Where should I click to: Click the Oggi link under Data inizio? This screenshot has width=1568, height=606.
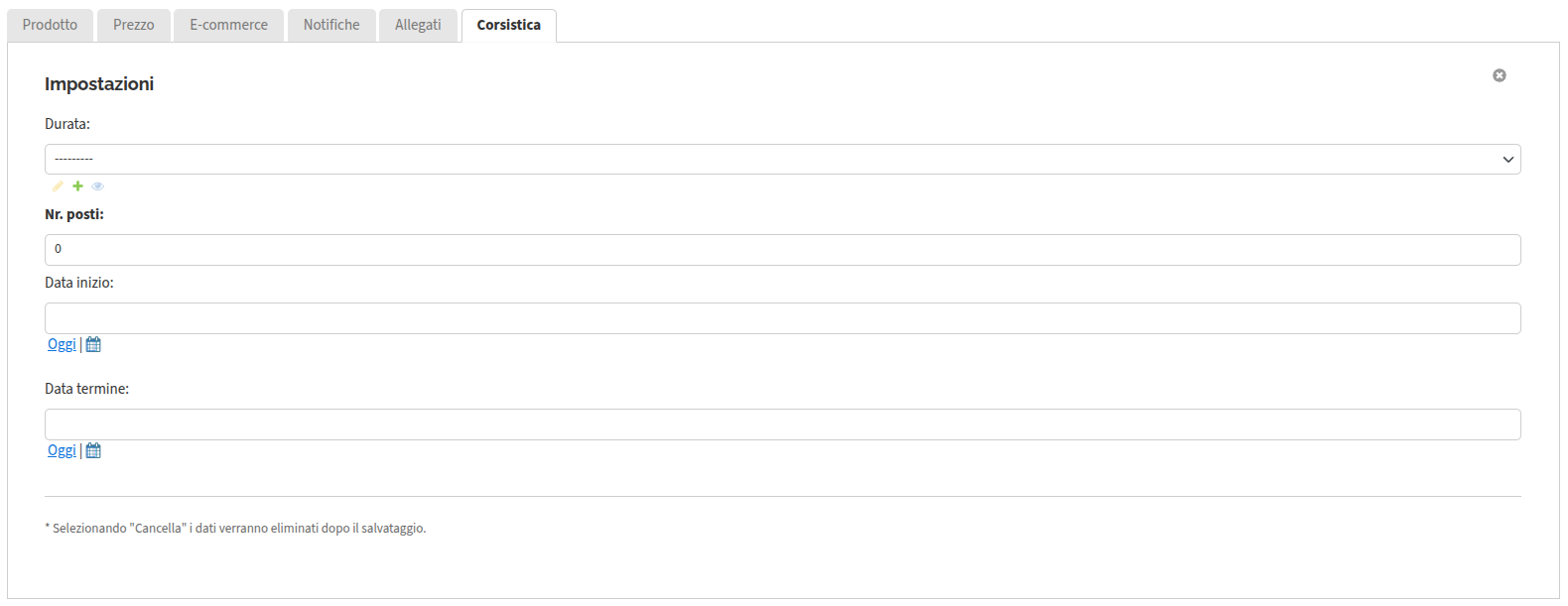click(x=62, y=344)
